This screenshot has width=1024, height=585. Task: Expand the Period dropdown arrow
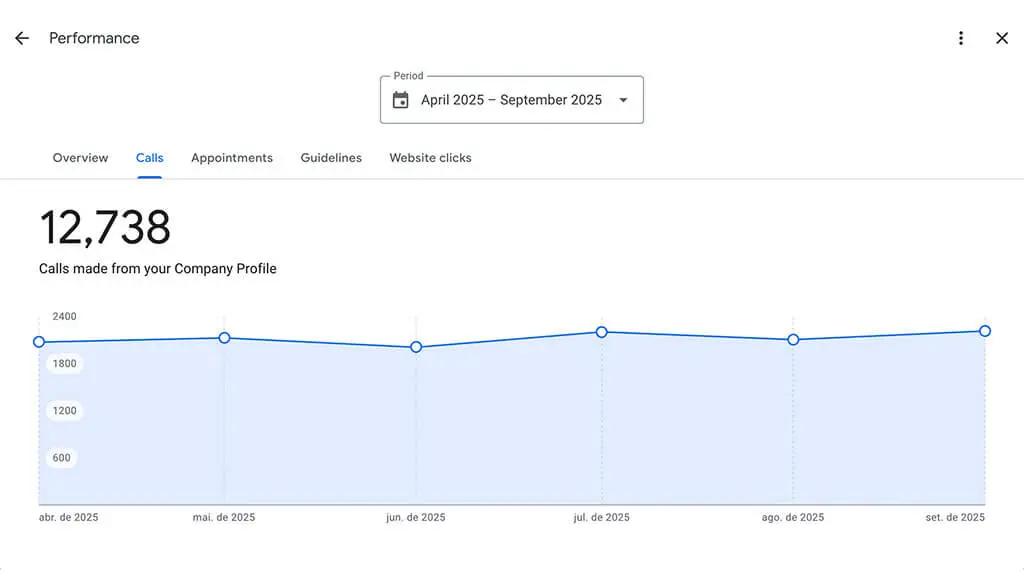(623, 100)
